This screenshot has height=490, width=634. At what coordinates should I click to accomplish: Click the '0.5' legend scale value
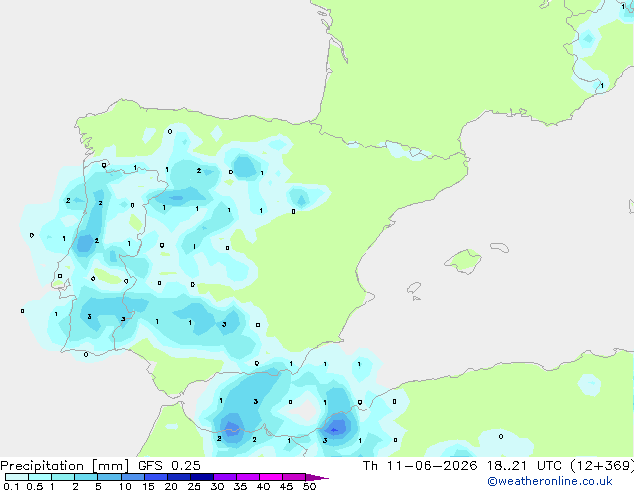[x=34, y=486]
